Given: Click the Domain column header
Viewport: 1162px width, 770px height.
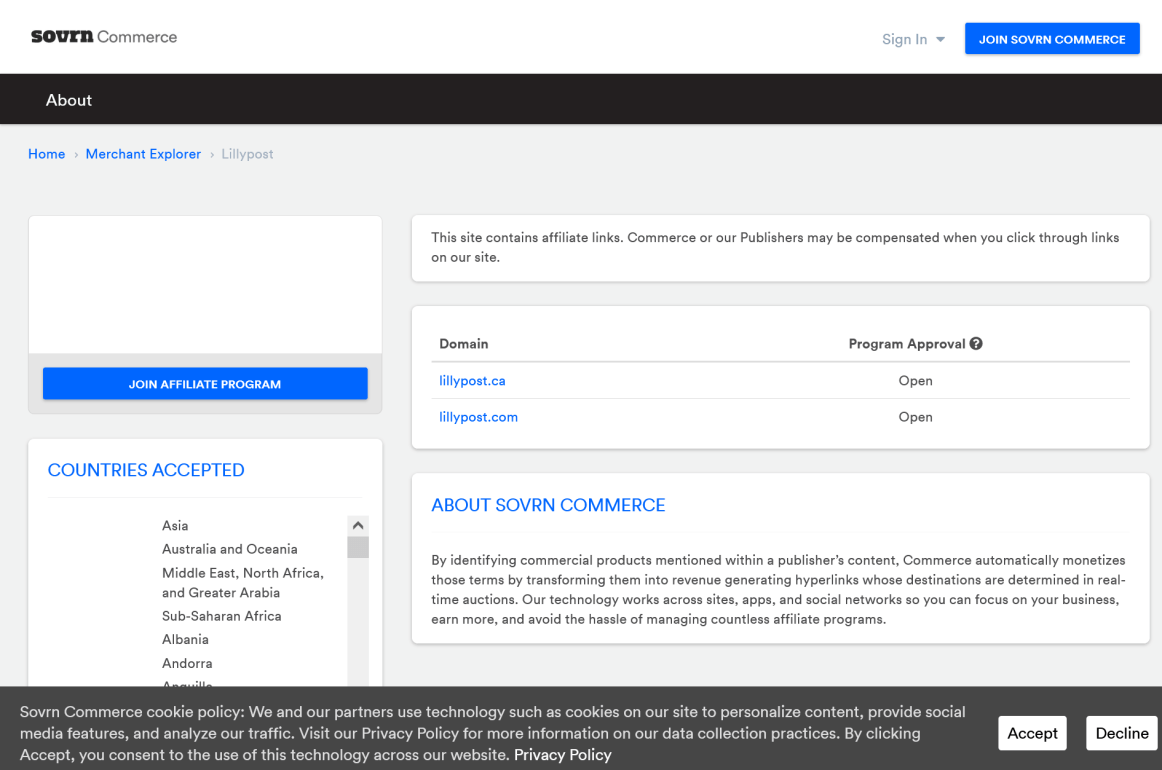Looking at the screenshot, I should (x=464, y=344).
